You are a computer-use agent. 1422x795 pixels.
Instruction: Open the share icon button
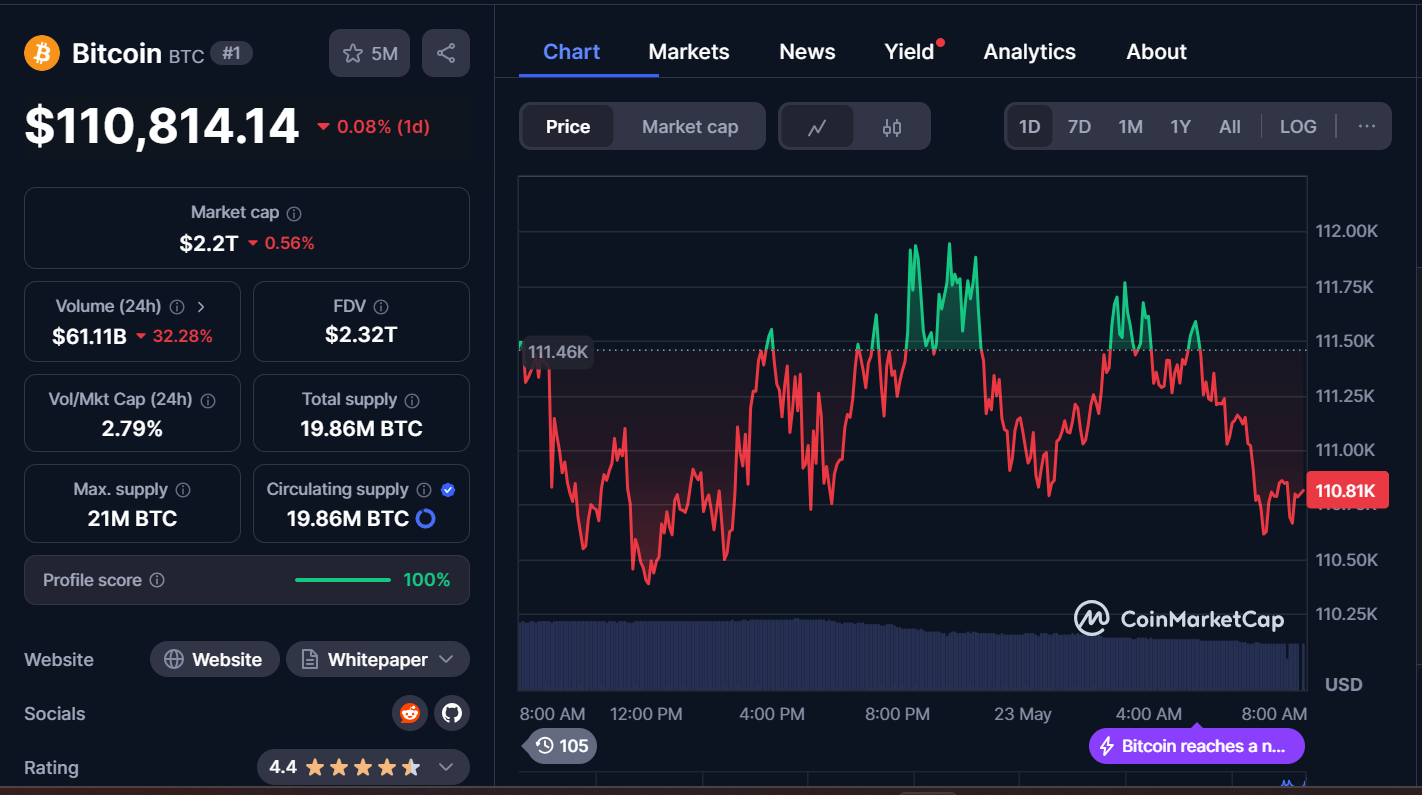pos(446,53)
